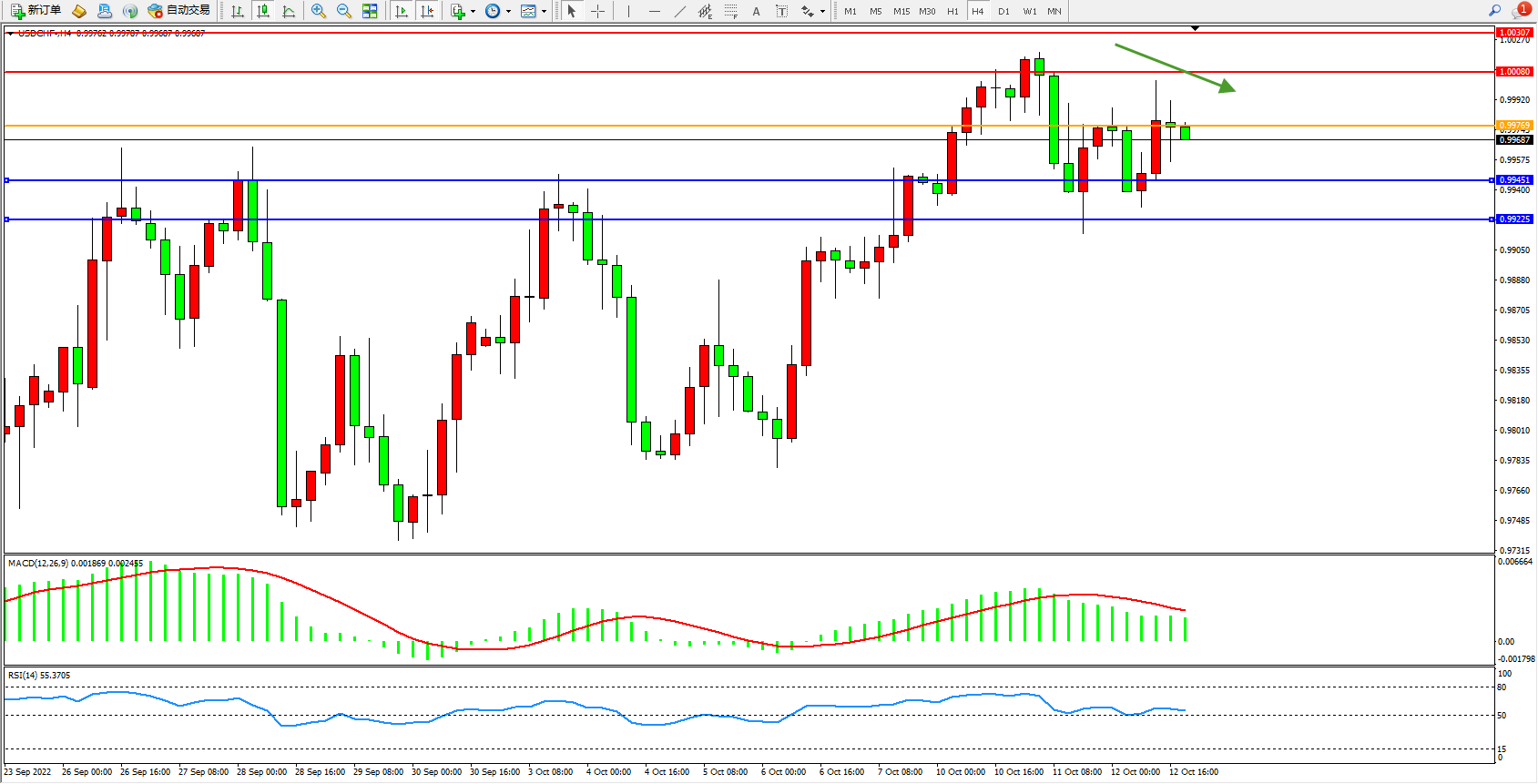Open the search magnifier in top right

[1494, 11]
